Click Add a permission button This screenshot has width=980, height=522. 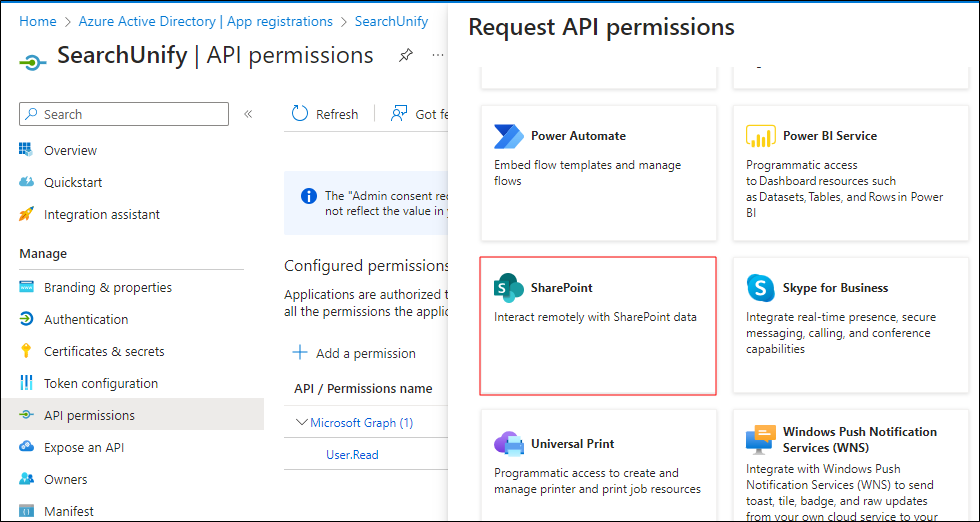[354, 353]
